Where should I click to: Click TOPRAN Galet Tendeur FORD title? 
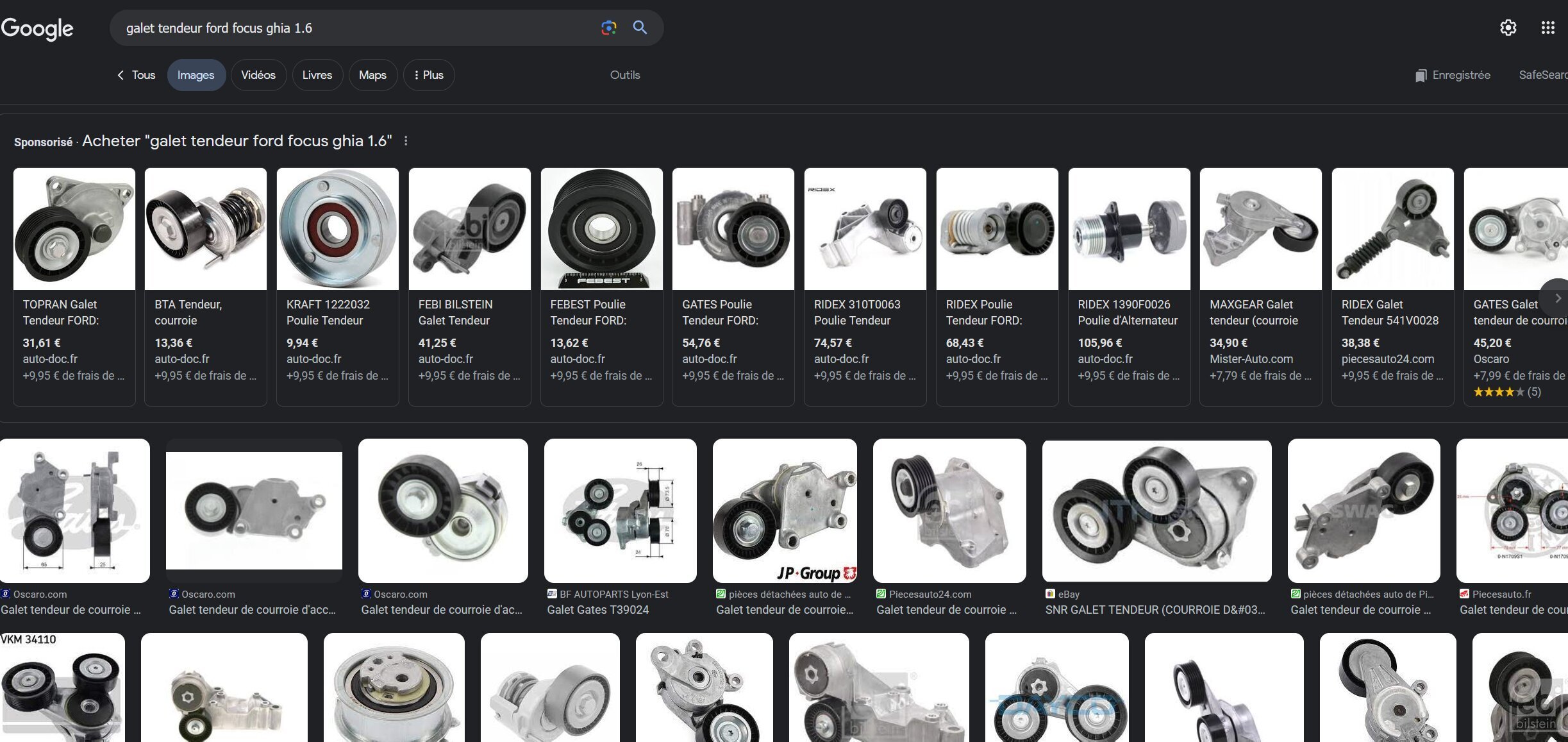point(61,312)
